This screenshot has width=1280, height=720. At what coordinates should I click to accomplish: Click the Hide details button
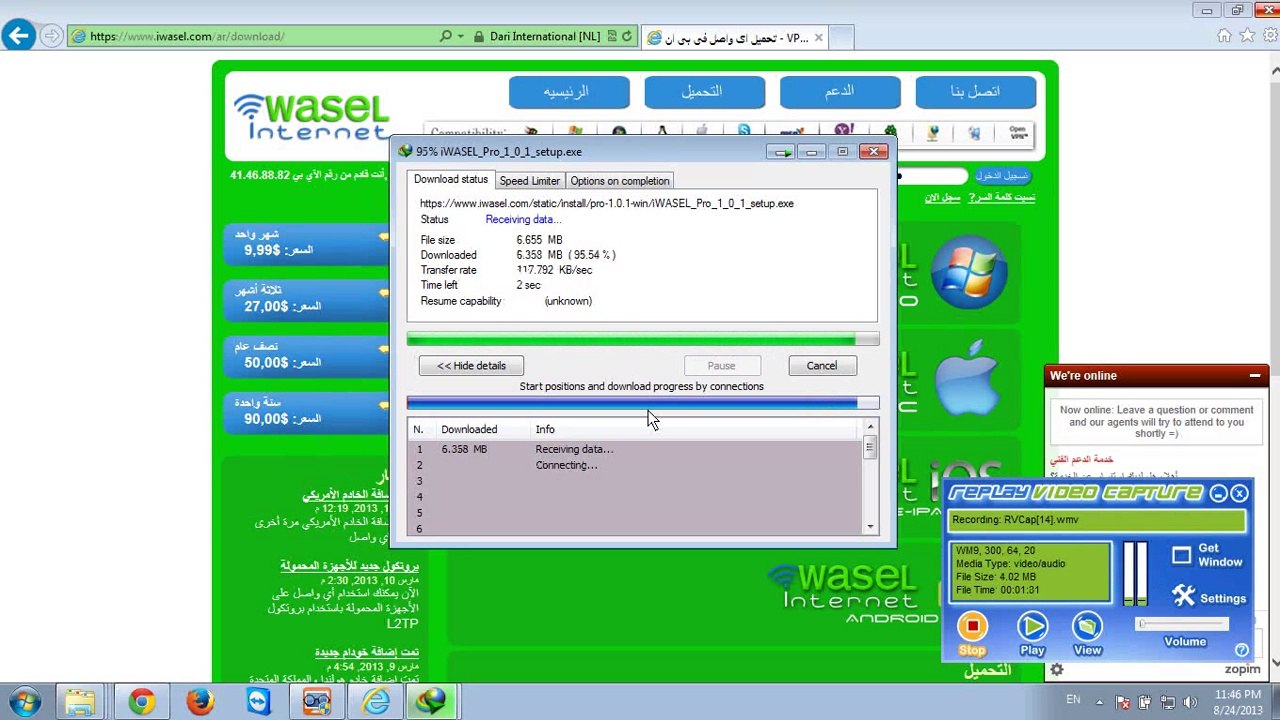pos(471,366)
